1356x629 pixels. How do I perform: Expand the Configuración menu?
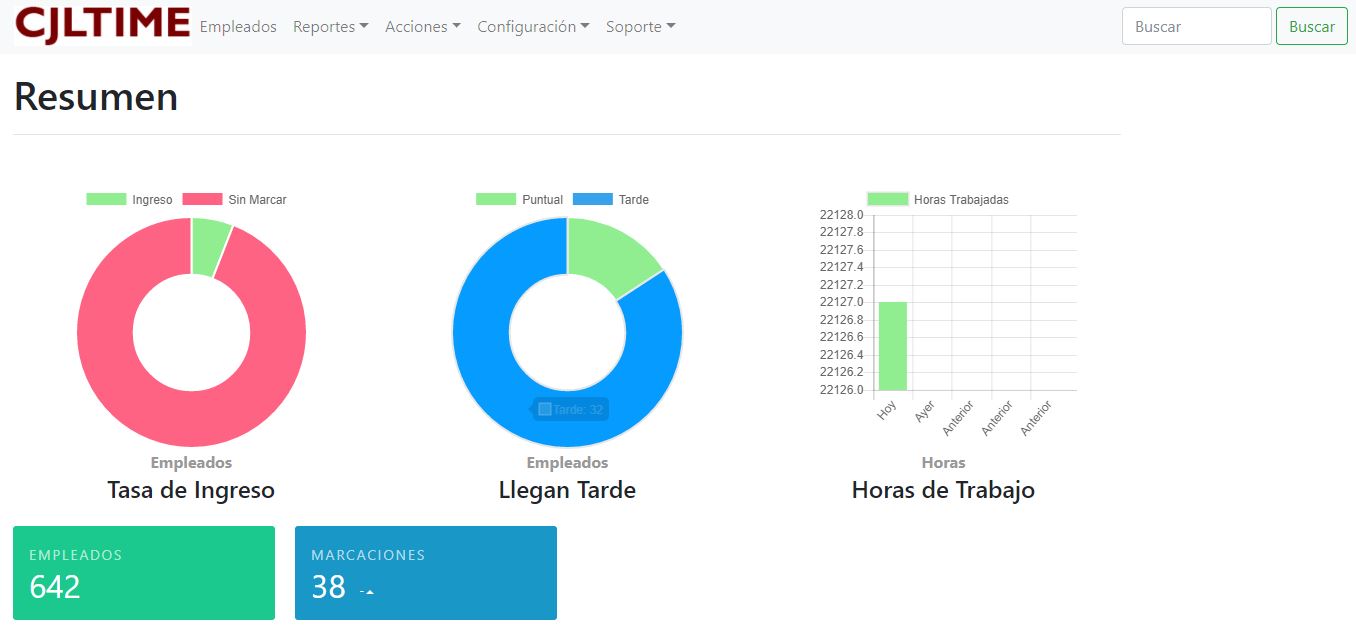pyautogui.click(x=533, y=27)
